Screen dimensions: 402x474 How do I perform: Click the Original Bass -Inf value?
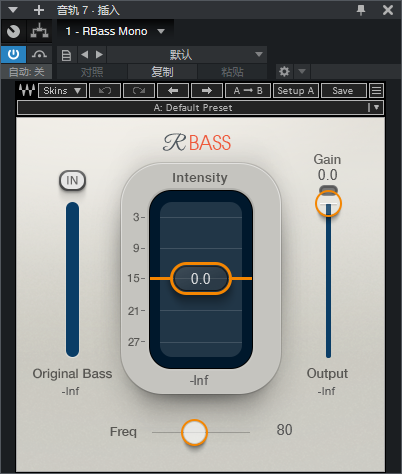70,391
